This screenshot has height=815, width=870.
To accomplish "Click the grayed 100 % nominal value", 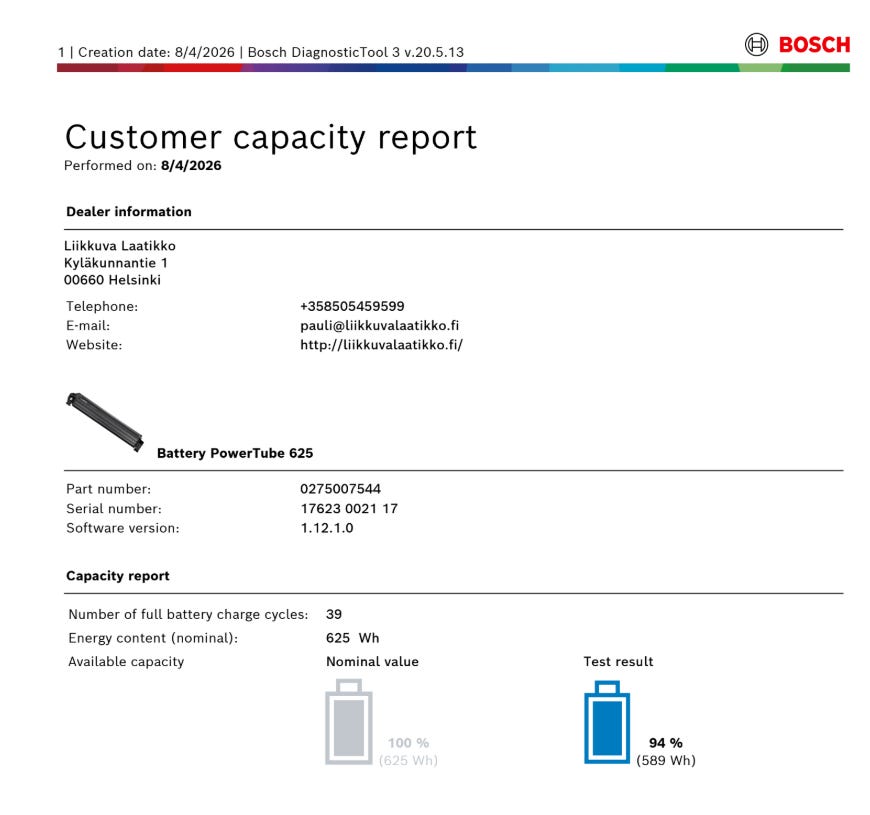I will [408, 743].
